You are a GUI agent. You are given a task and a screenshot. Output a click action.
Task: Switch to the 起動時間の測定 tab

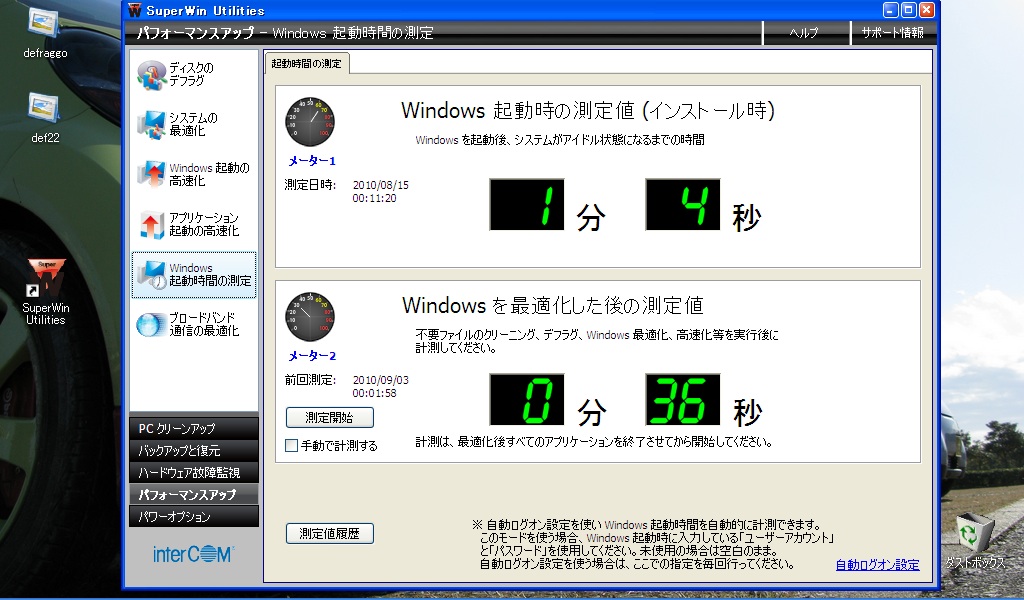click(x=306, y=63)
